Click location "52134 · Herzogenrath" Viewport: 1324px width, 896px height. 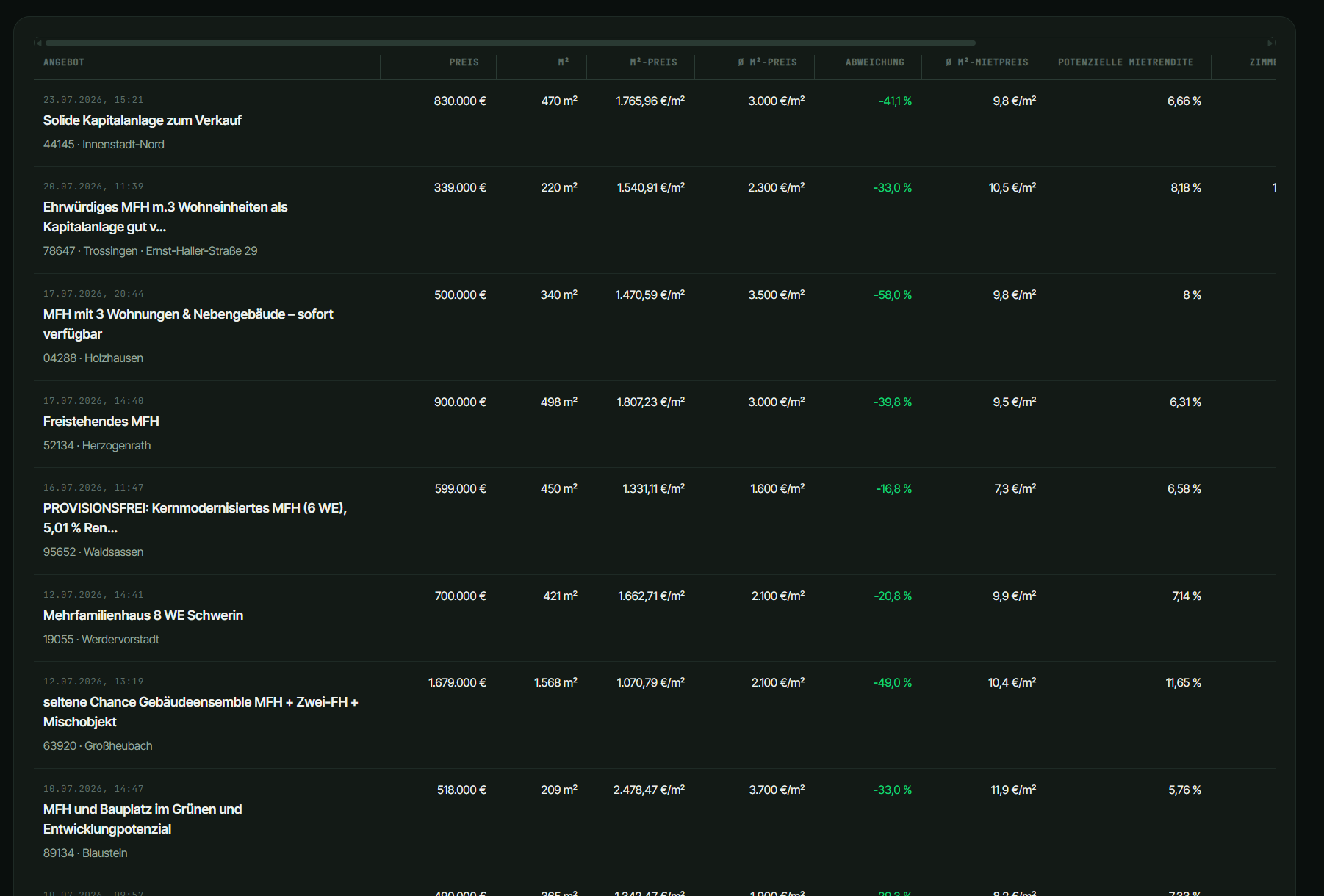[x=97, y=446]
